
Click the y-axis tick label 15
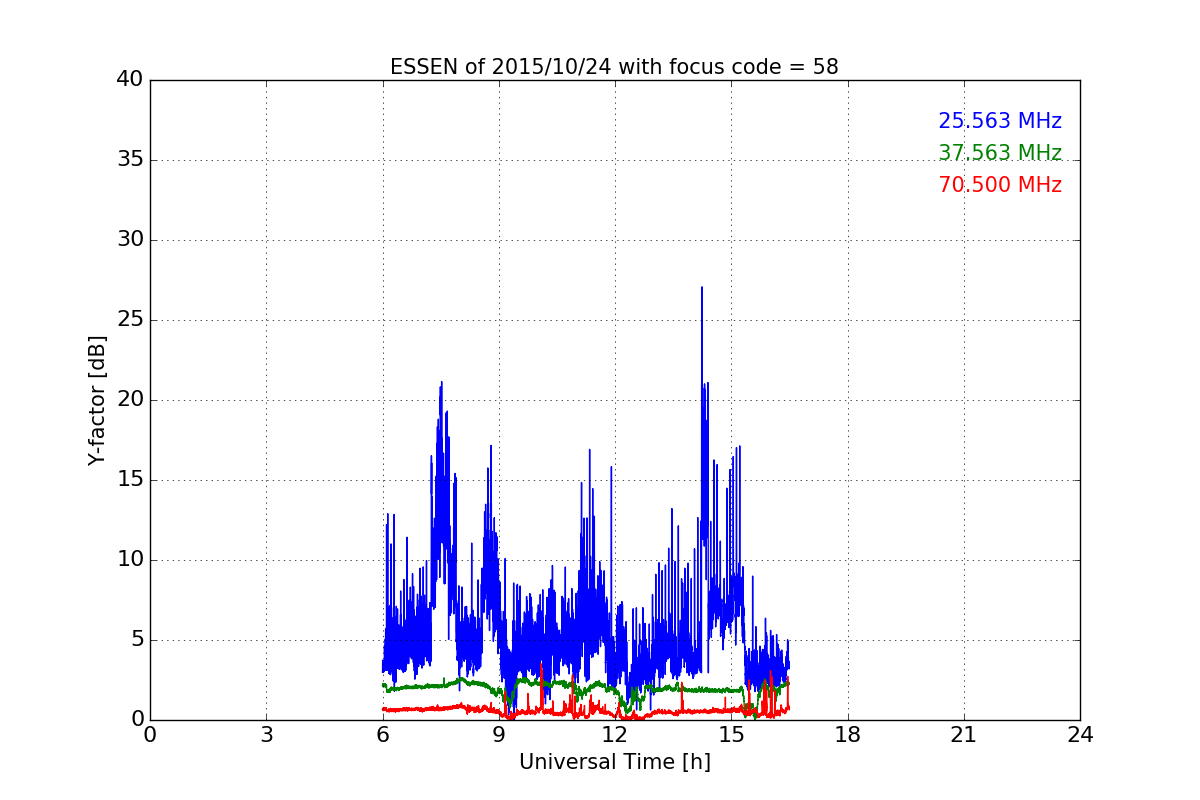tap(130, 480)
